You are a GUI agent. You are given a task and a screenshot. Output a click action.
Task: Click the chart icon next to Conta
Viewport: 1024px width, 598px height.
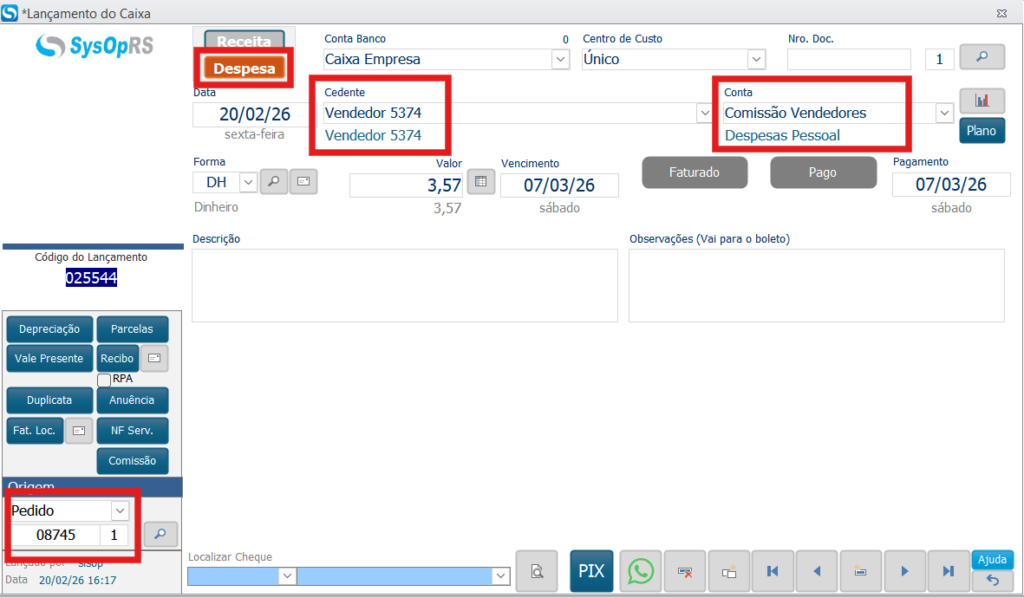[x=982, y=101]
